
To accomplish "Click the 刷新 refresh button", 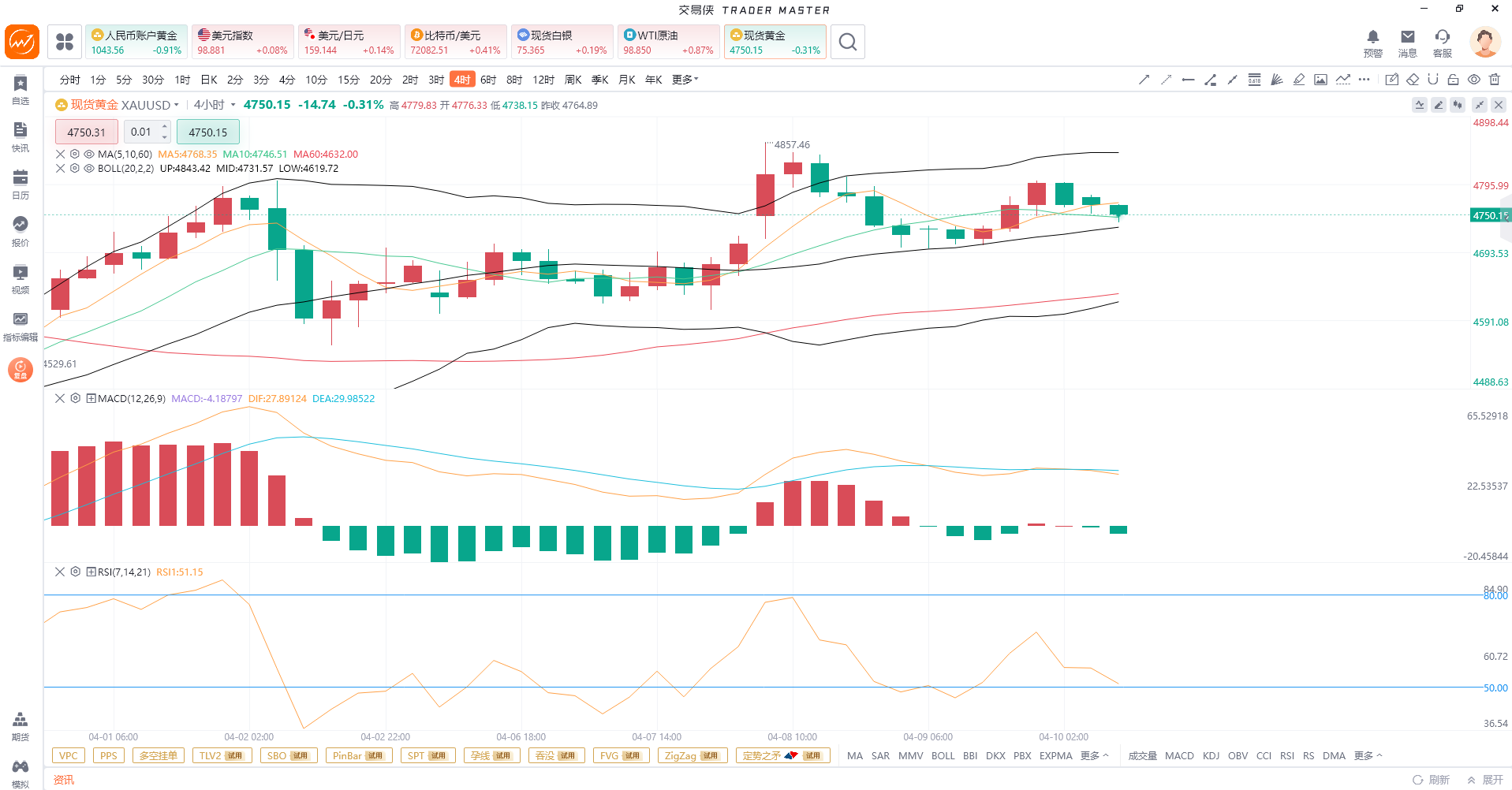I will point(1432,780).
